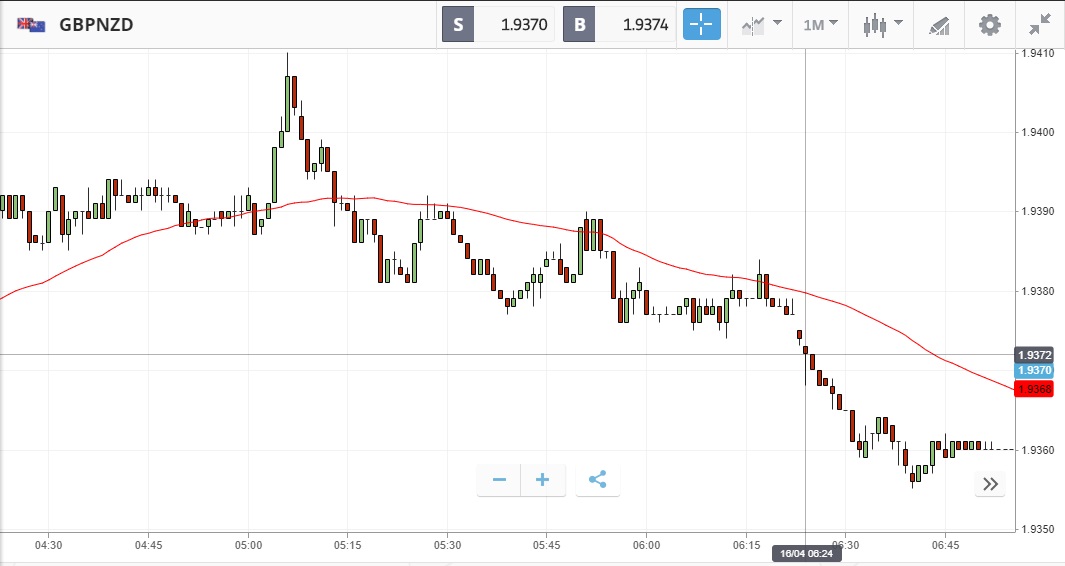
Task: Click the GBPNZD flag icon
Action: pyautogui.click(x=31, y=25)
